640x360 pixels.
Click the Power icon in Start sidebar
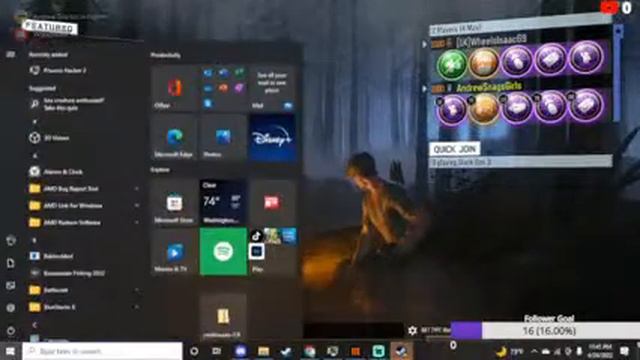click(x=11, y=331)
